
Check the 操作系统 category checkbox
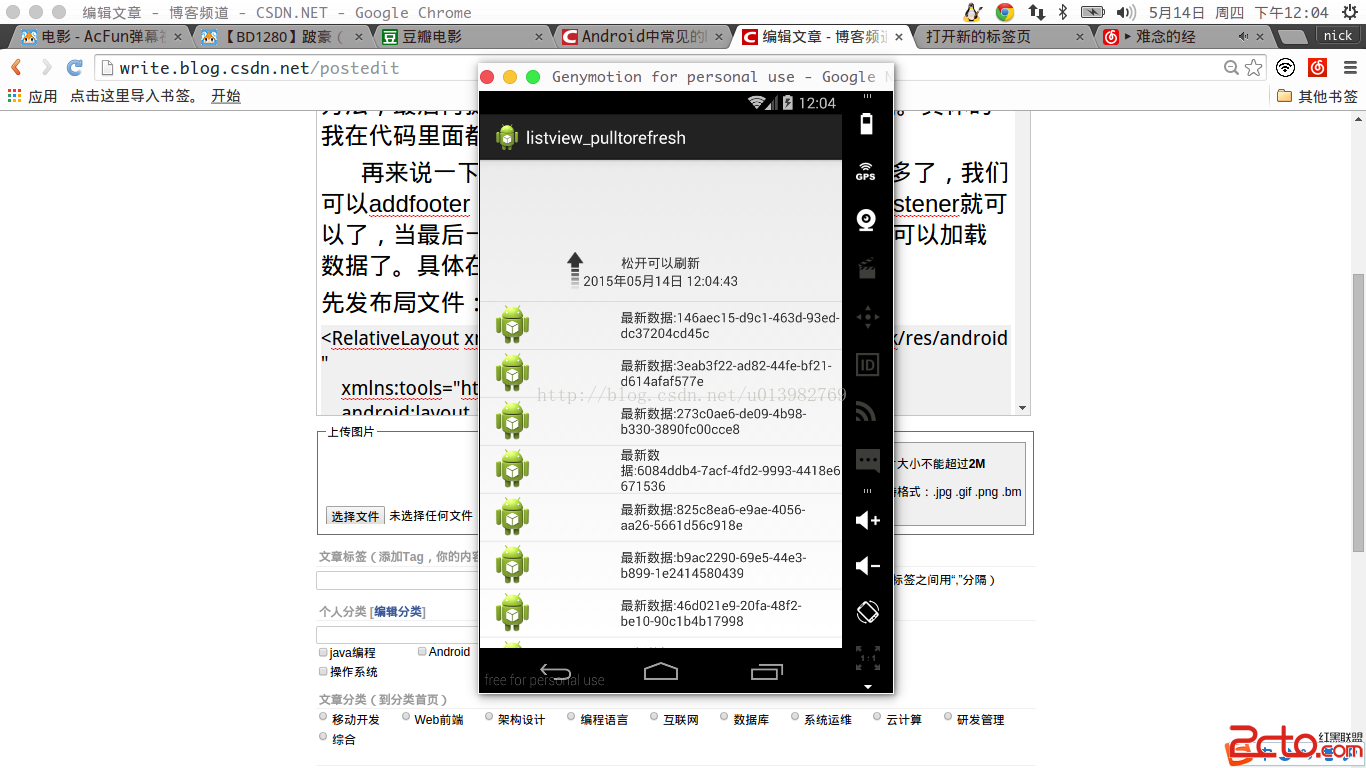point(323,672)
